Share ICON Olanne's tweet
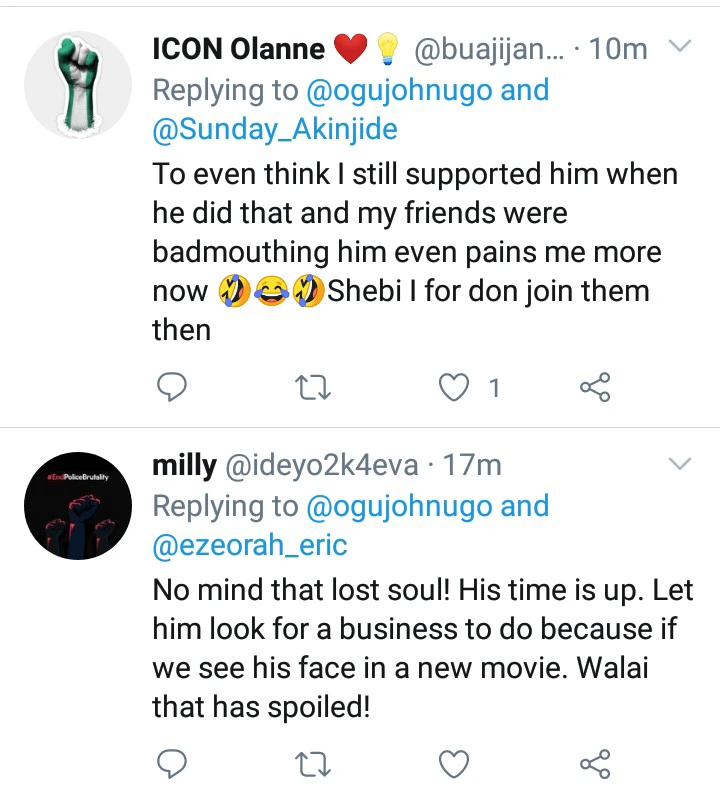This screenshot has width=720, height=801. pos(595,387)
